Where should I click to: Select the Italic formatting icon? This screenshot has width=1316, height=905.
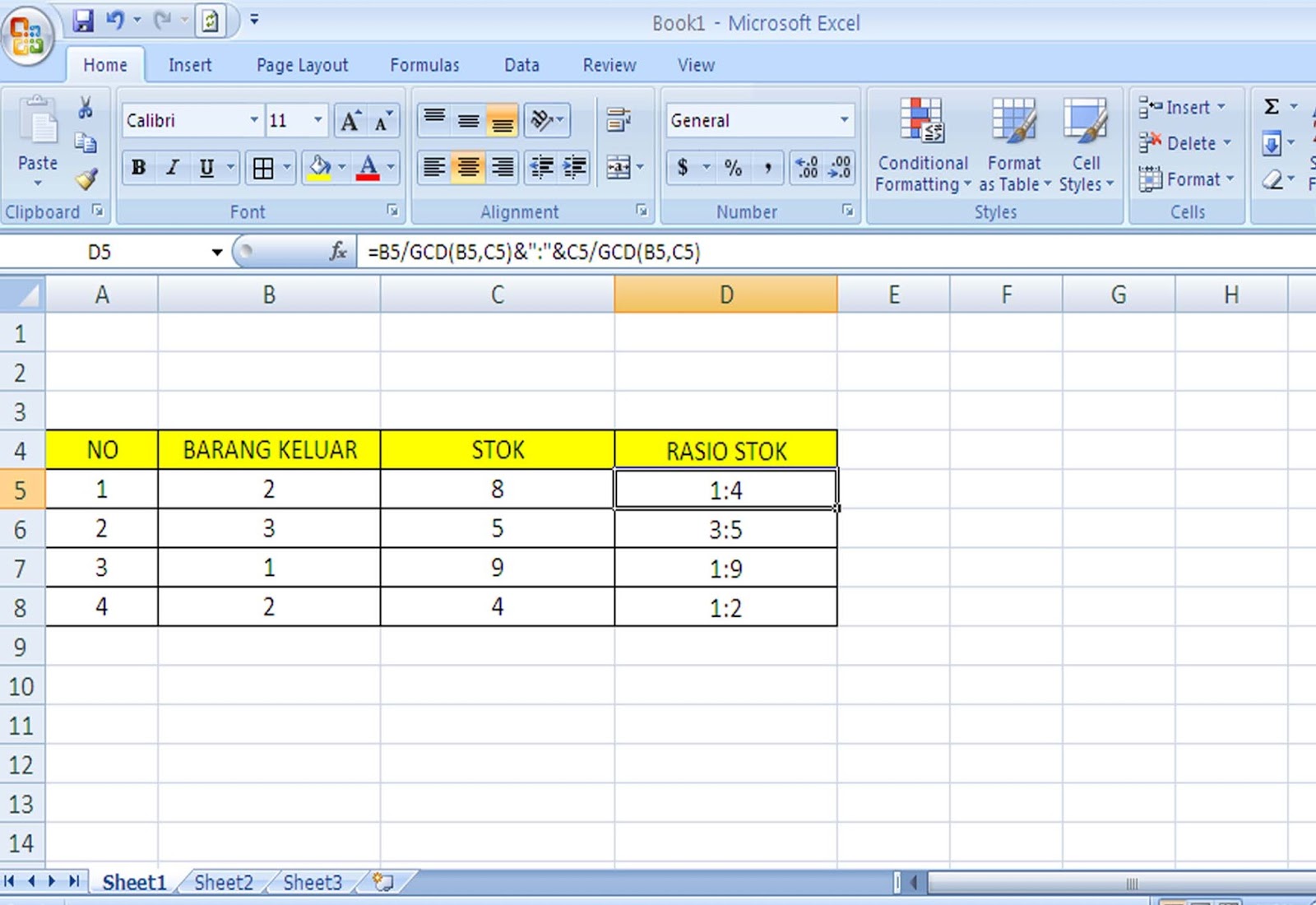pyautogui.click(x=172, y=168)
